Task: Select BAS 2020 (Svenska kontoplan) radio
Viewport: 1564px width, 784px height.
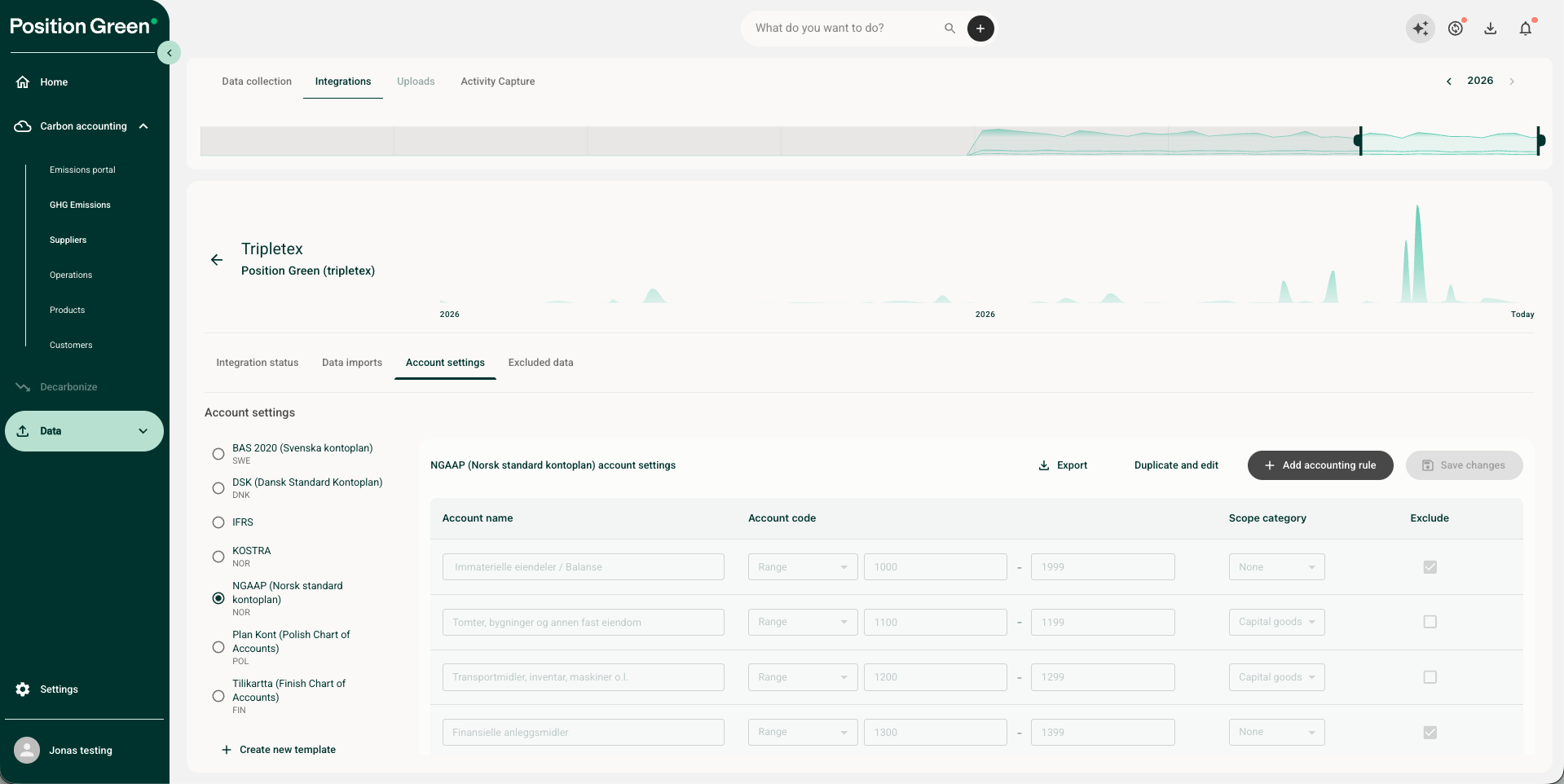Action: [x=218, y=454]
